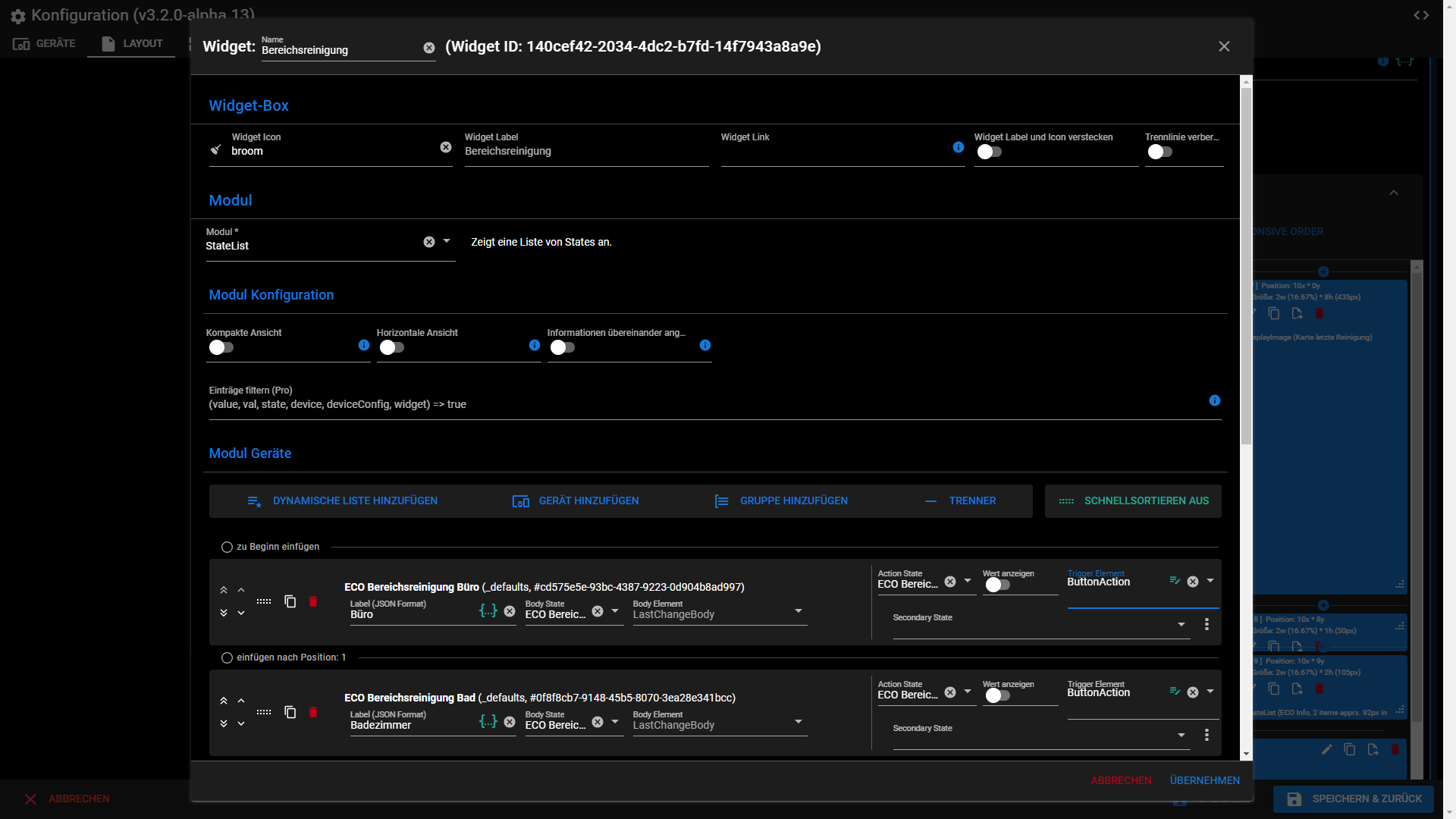
Task: Open more options for Büro entry
Action: point(1207,624)
